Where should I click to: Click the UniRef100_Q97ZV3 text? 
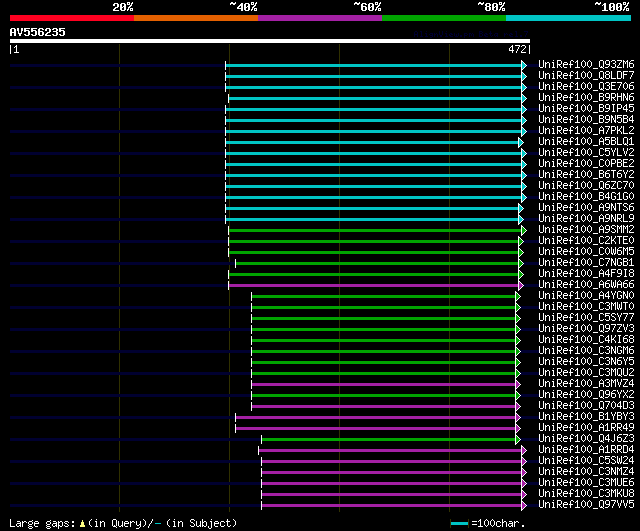point(586,329)
